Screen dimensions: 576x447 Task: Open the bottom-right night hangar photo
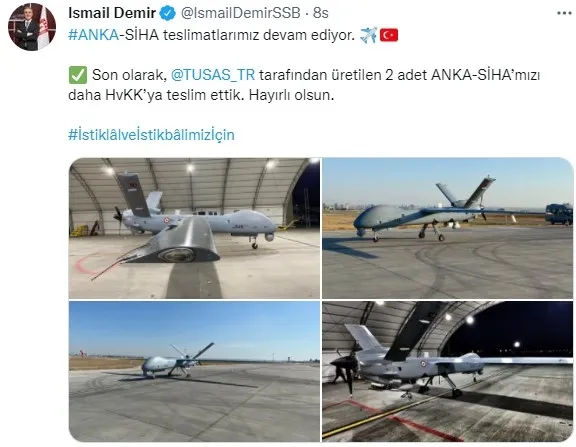(x=447, y=371)
